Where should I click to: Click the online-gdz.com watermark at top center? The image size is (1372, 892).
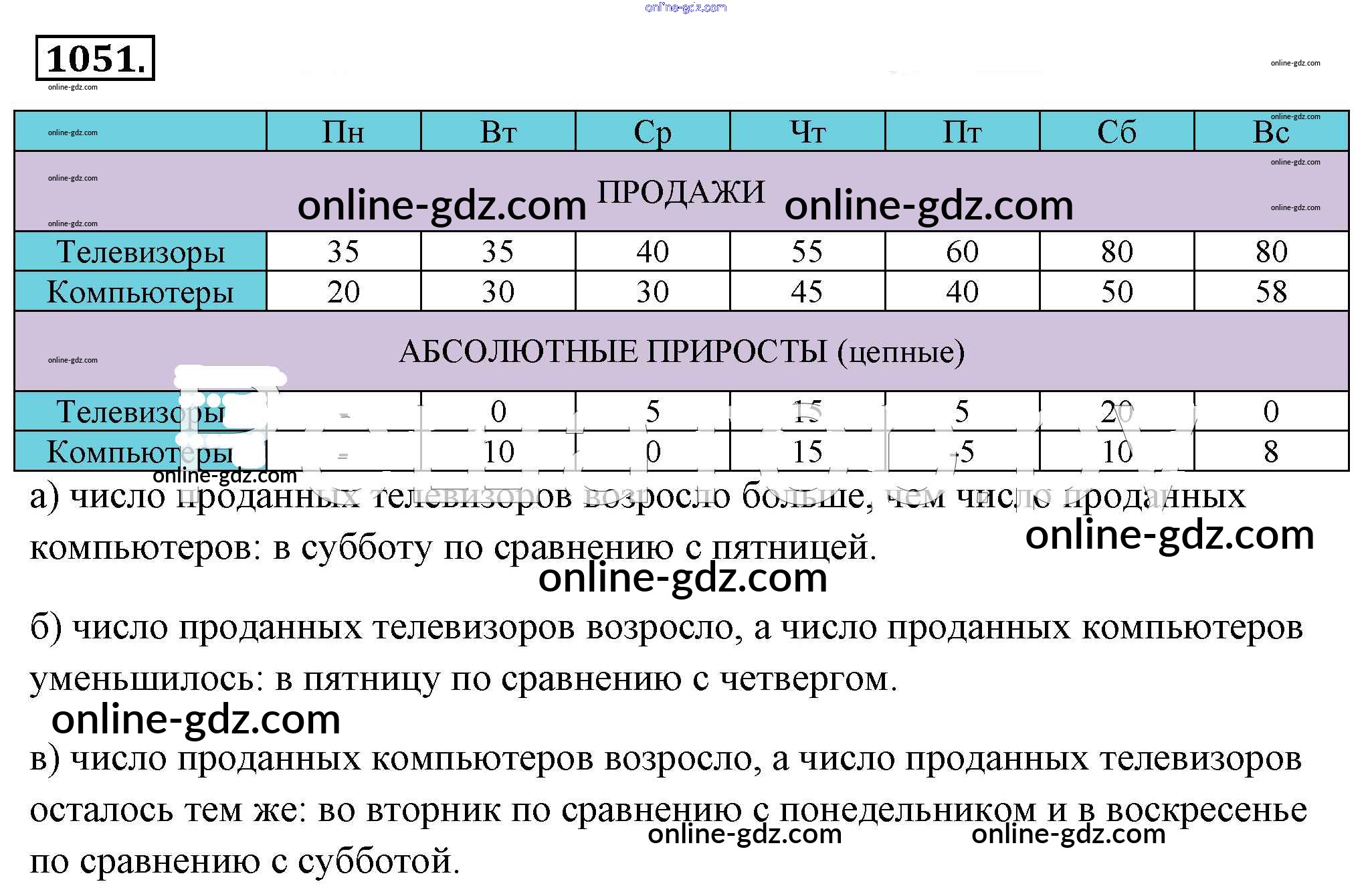coord(686,7)
